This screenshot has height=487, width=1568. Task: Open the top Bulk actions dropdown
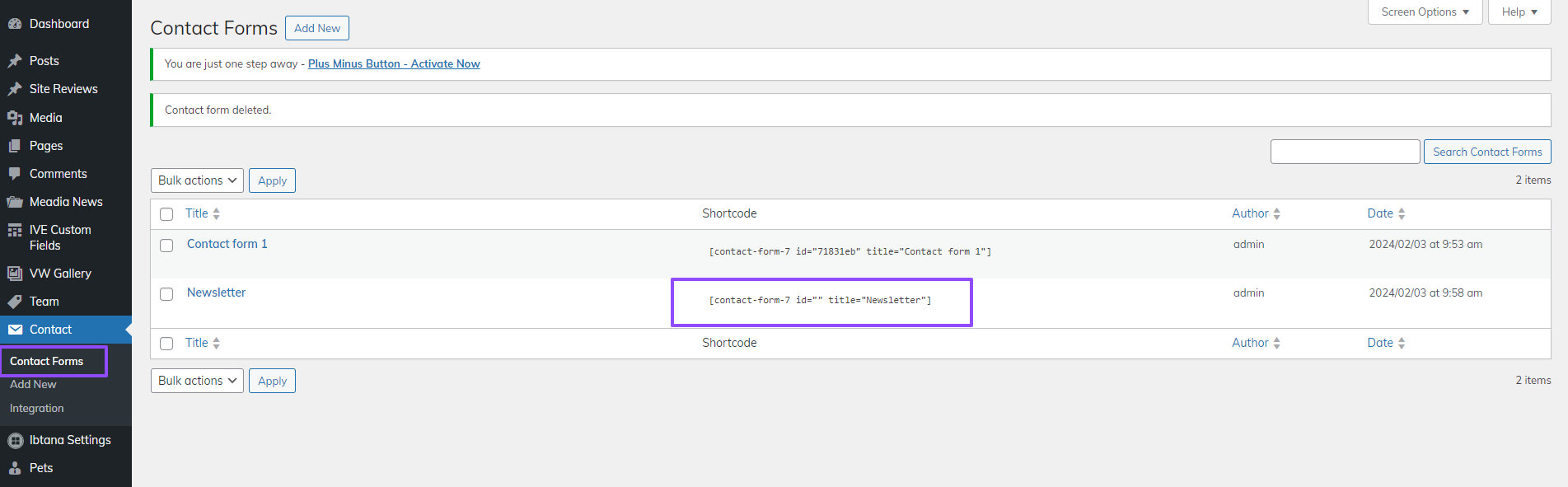pyautogui.click(x=197, y=180)
